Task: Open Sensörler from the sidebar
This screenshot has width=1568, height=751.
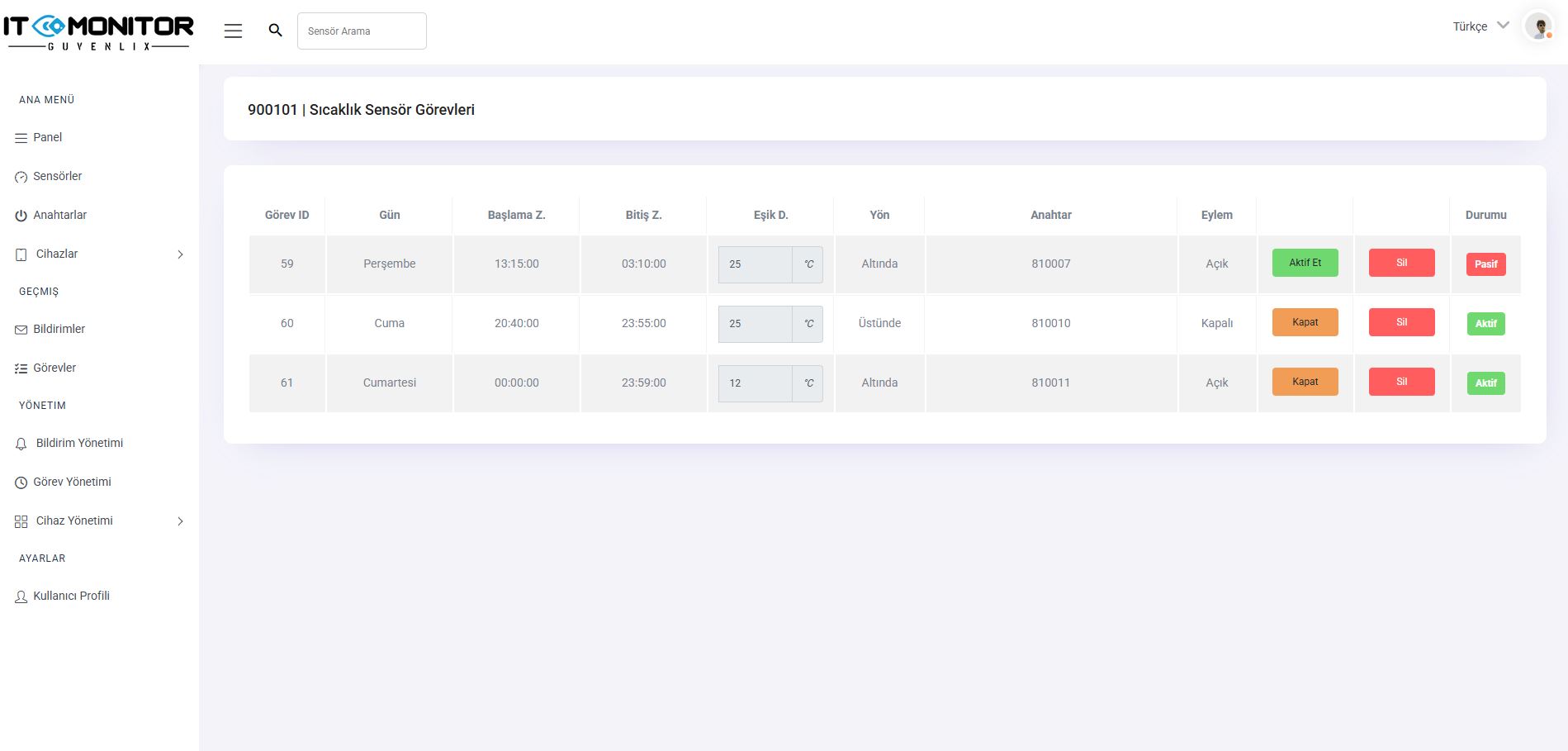Action: (57, 176)
